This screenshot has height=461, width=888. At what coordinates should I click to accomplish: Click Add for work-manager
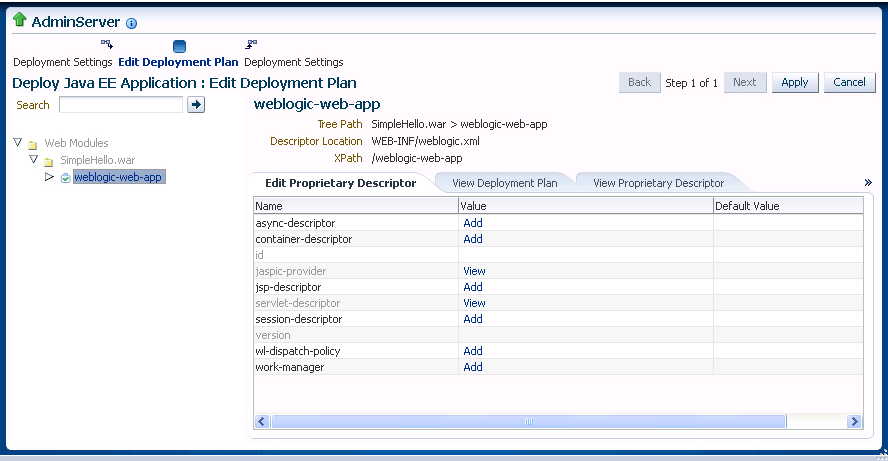pyautogui.click(x=473, y=367)
